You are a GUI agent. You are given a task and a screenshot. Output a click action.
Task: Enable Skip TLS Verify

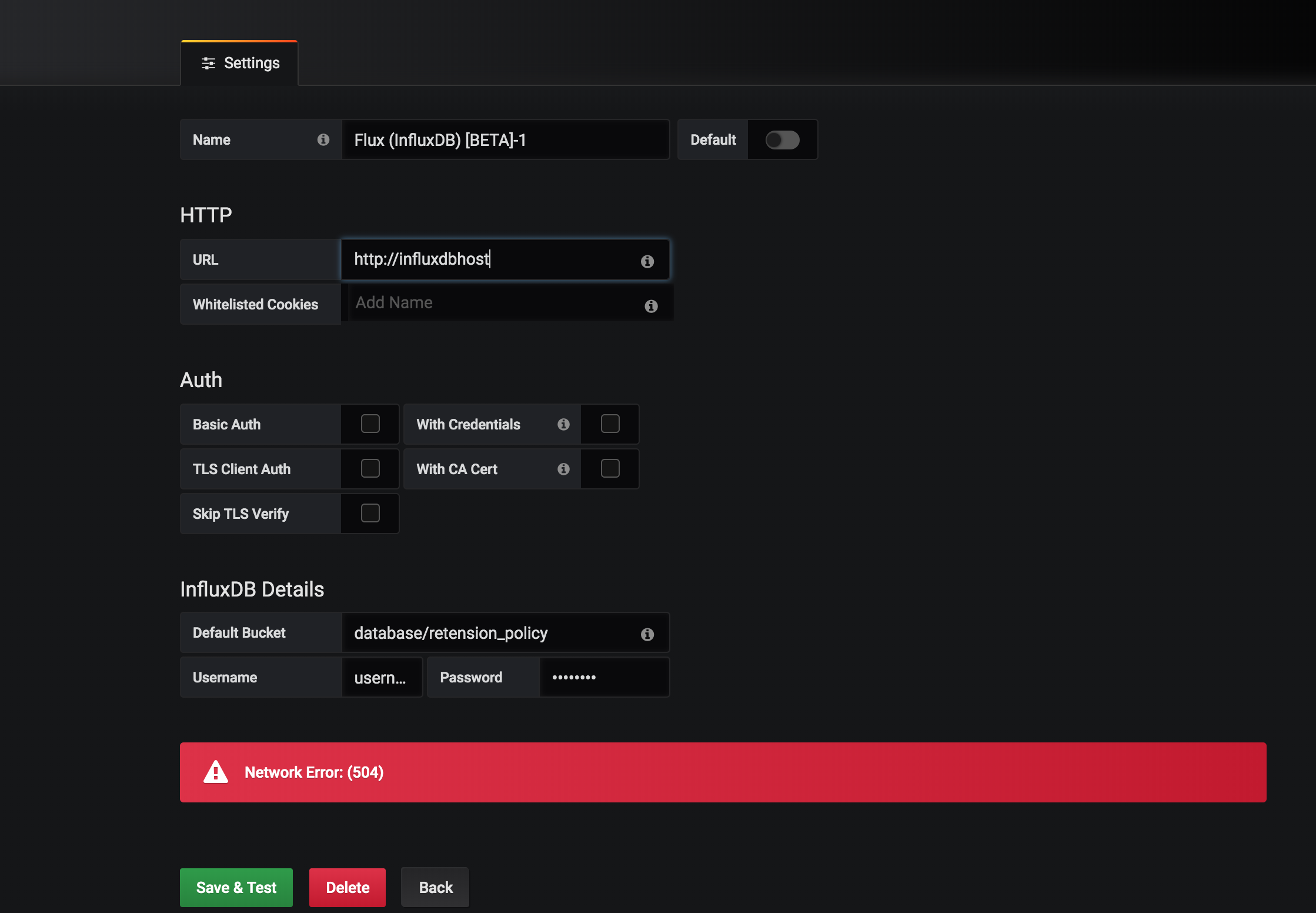[370, 512]
